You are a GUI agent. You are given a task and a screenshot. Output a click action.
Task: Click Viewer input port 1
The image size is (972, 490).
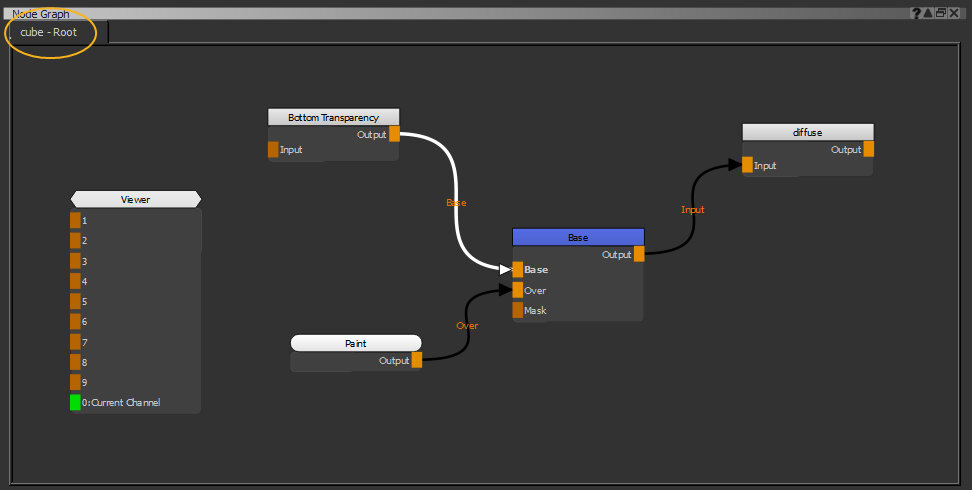coord(75,220)
